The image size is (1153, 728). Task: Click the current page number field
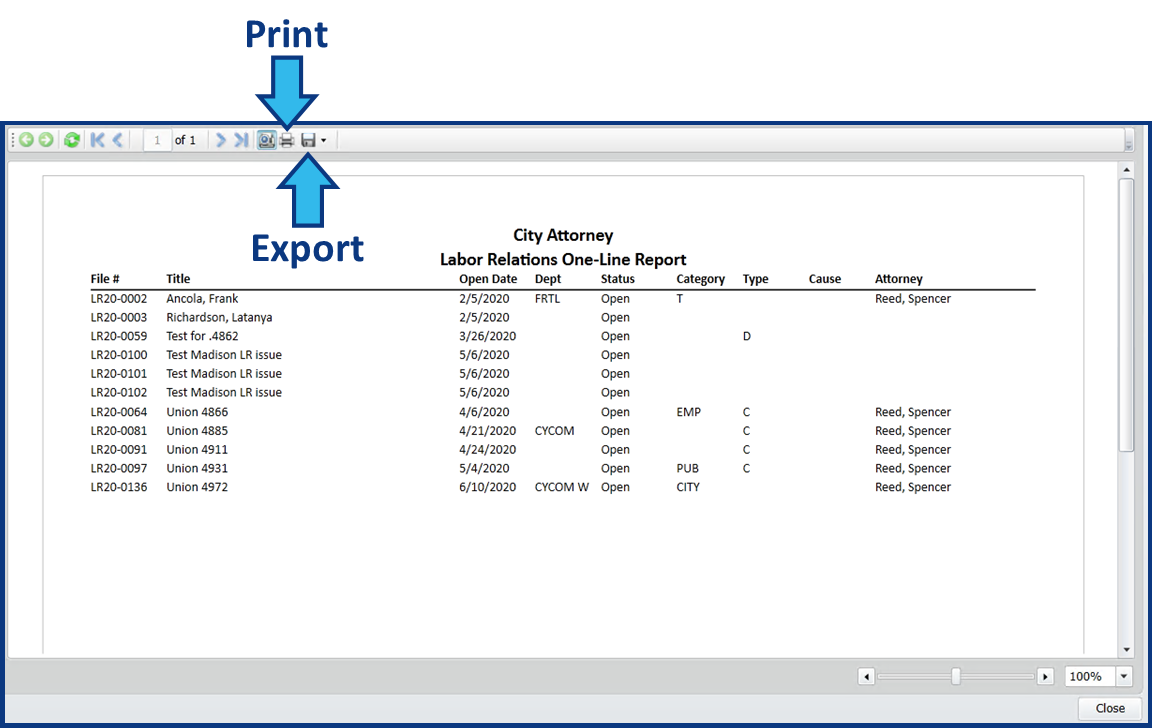[x=157, y=140]
